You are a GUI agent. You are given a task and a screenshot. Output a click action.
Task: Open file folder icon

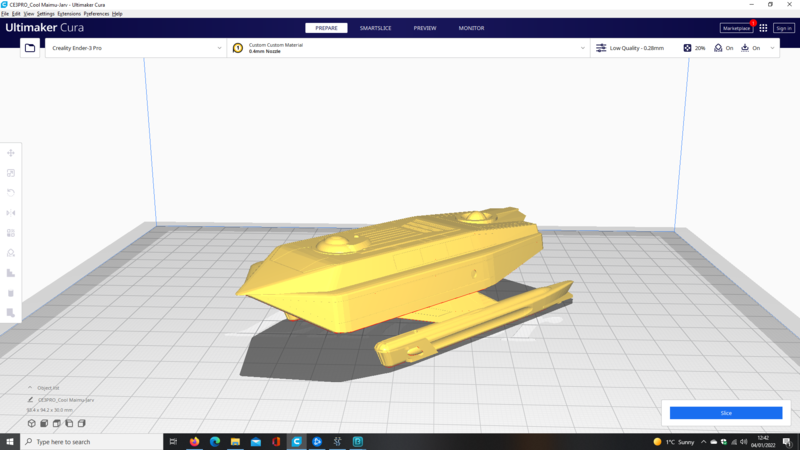click(x=30, y=48)
